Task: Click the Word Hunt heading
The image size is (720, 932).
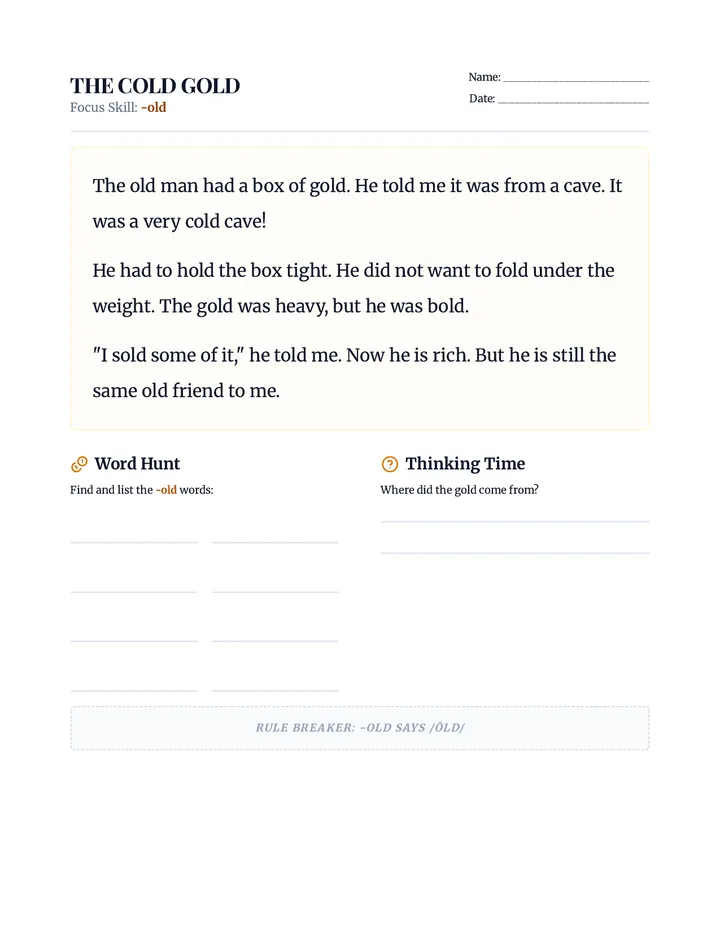Action: [x=137, y=464]
